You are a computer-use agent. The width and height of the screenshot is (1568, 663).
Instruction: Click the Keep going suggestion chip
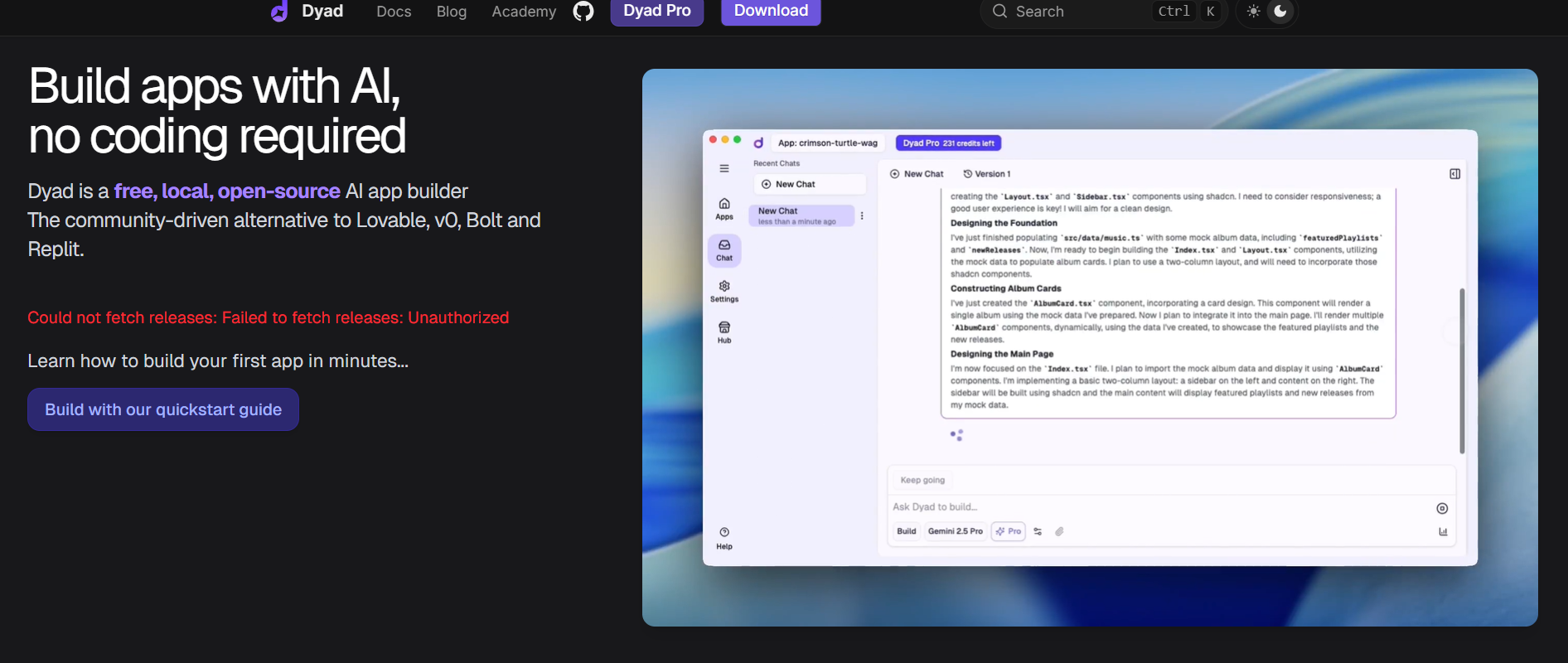[922, 480]
